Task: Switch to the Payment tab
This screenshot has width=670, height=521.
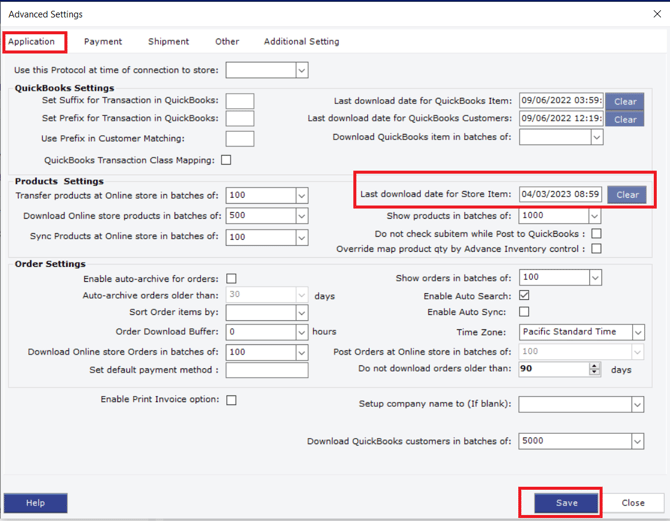Action: pos(103,42)
